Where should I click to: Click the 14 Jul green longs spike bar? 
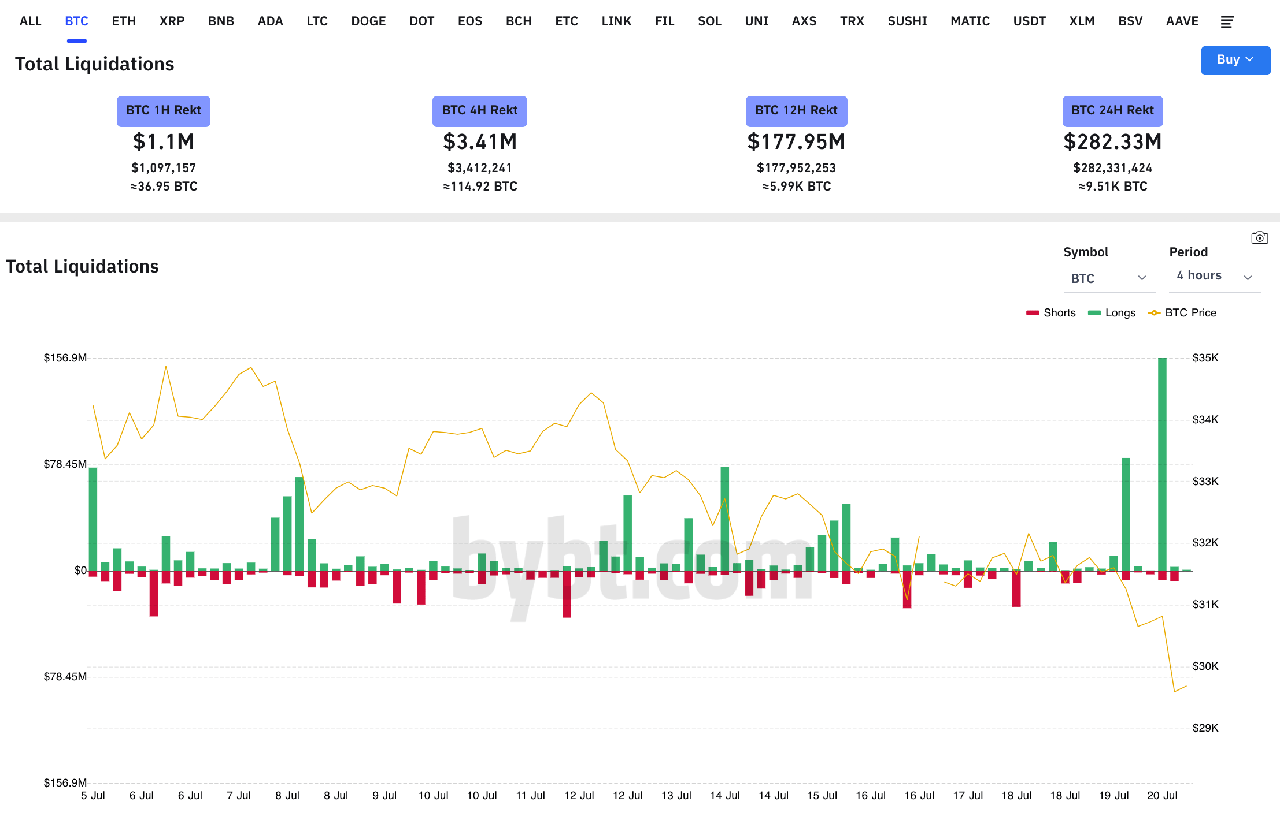[724, 519]
